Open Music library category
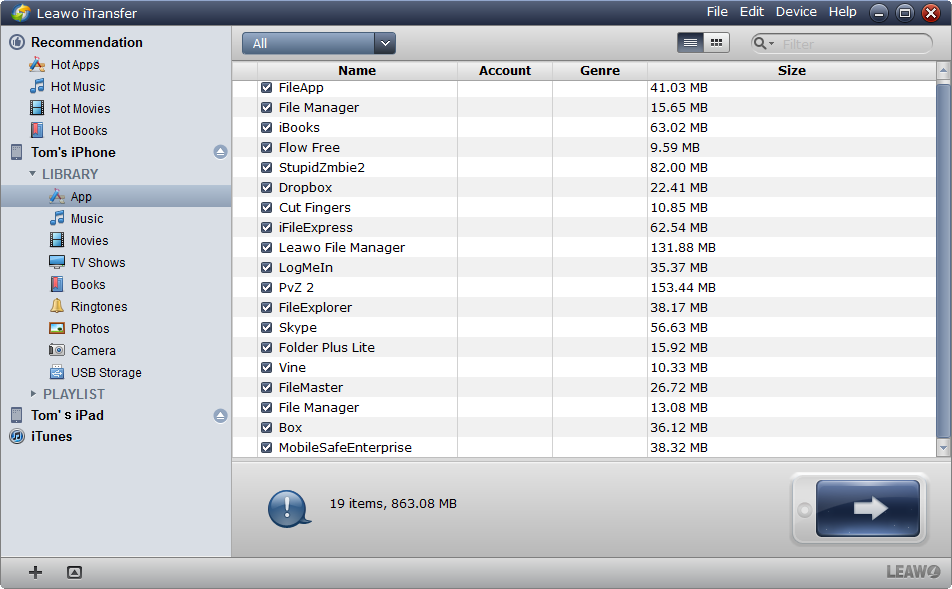The height and width of the screenshot is (589, 952). (x=76, y=219)
